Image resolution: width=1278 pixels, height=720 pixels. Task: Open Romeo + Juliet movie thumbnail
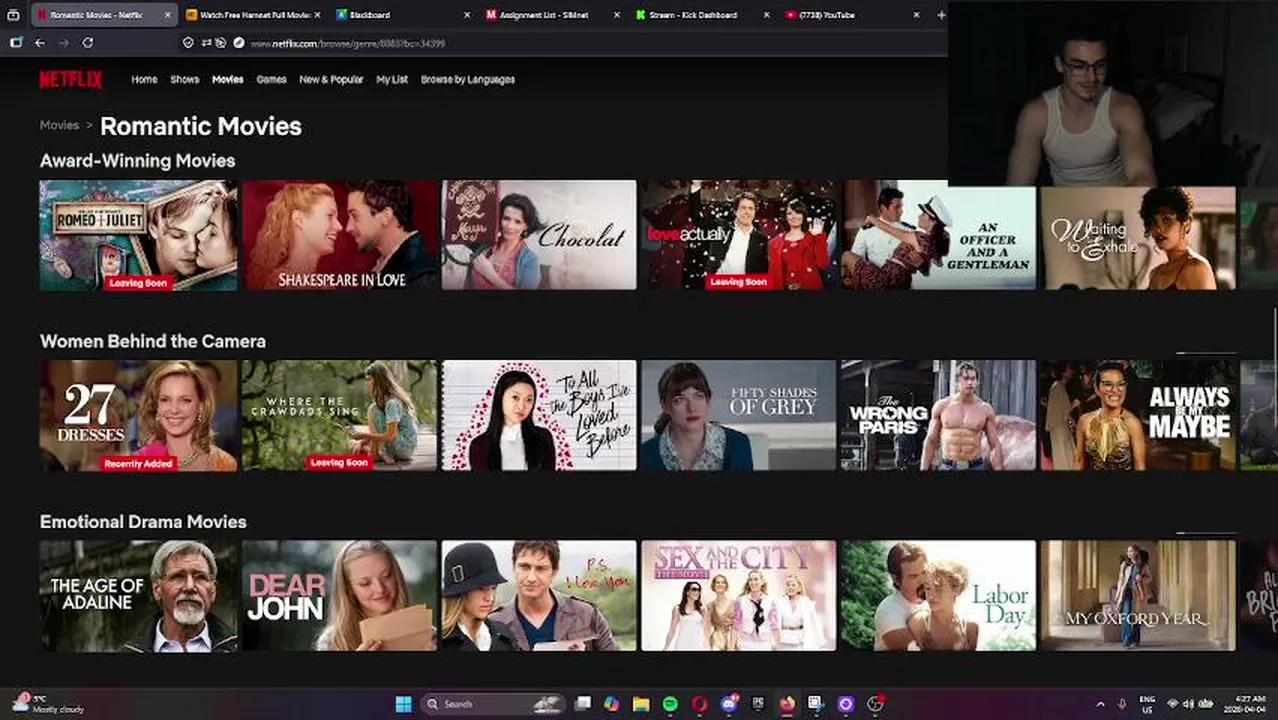(x=138, y=235)
